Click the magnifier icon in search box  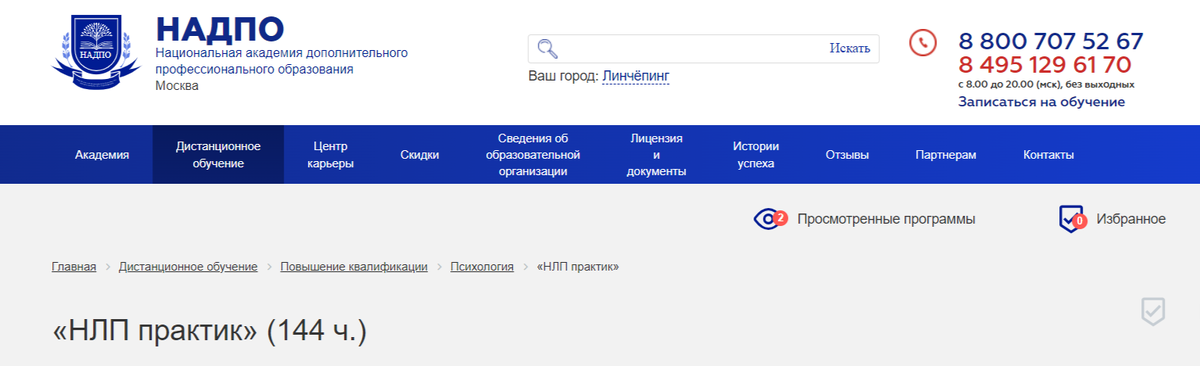click(x=547, y=48)
